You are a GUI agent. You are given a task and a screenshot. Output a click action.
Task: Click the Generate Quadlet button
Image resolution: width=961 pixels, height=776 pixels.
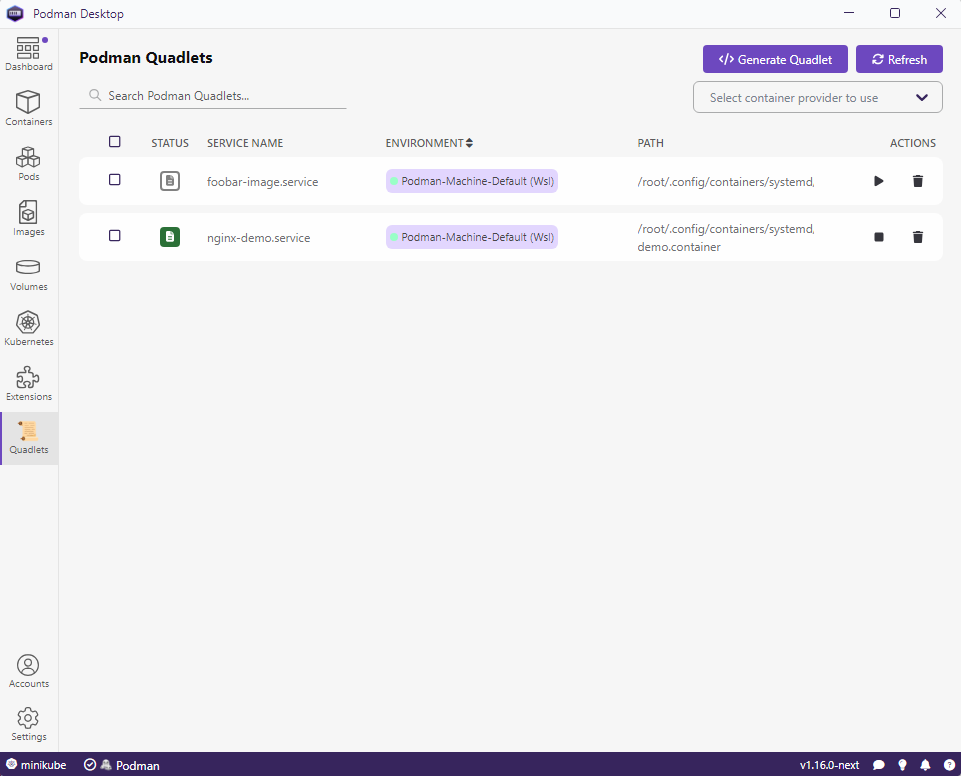pyautogui.click(x=775, y=60)
